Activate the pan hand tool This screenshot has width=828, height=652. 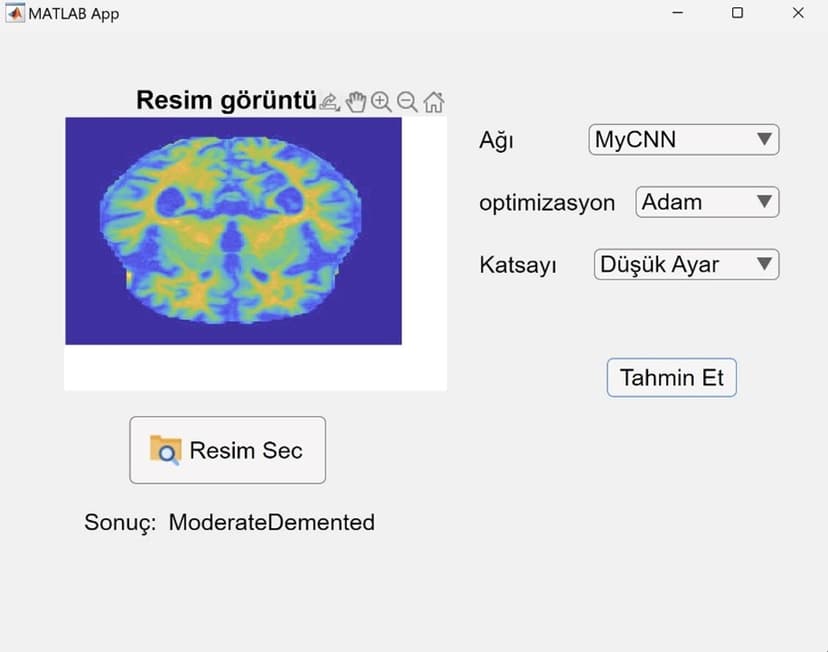click(x=356, y=101)
